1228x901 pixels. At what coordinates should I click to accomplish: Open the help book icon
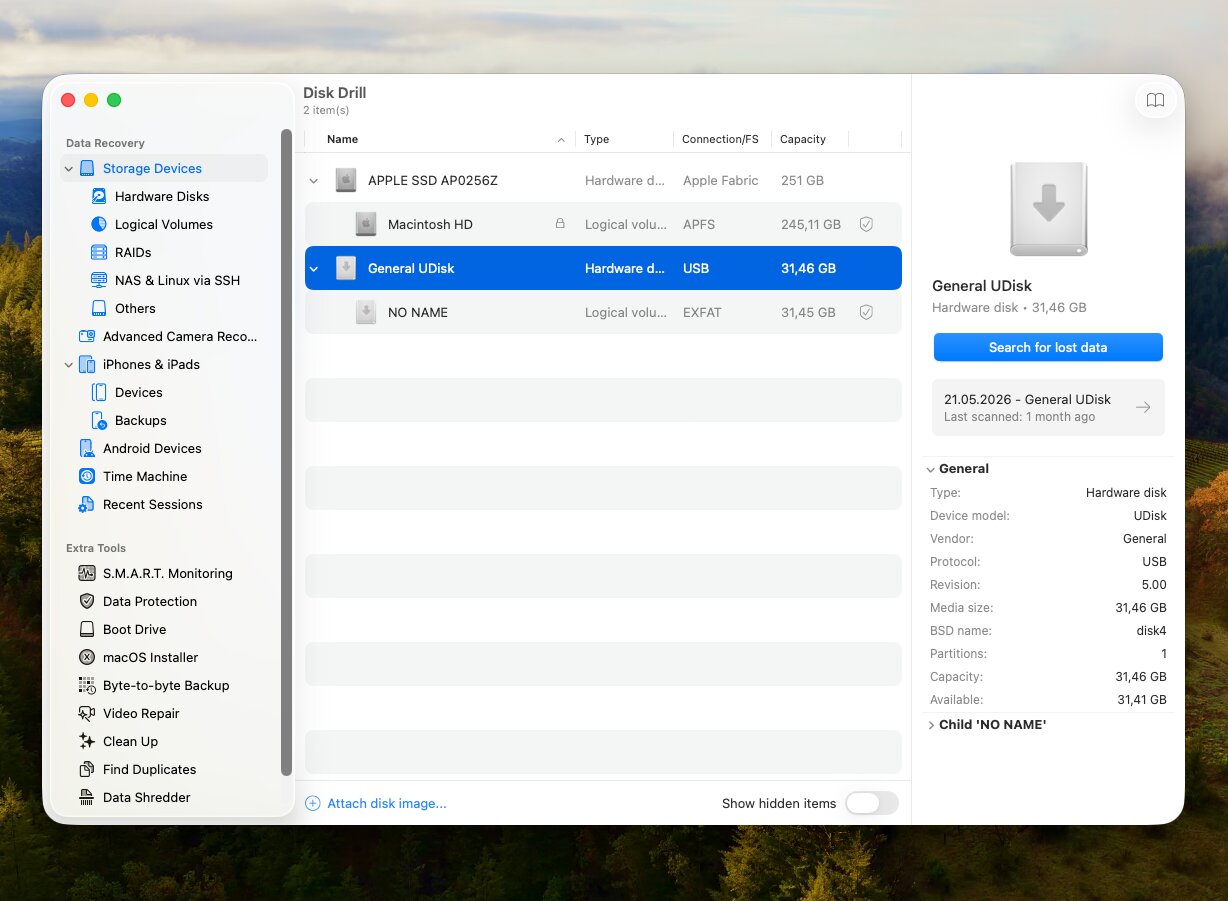1155,100
